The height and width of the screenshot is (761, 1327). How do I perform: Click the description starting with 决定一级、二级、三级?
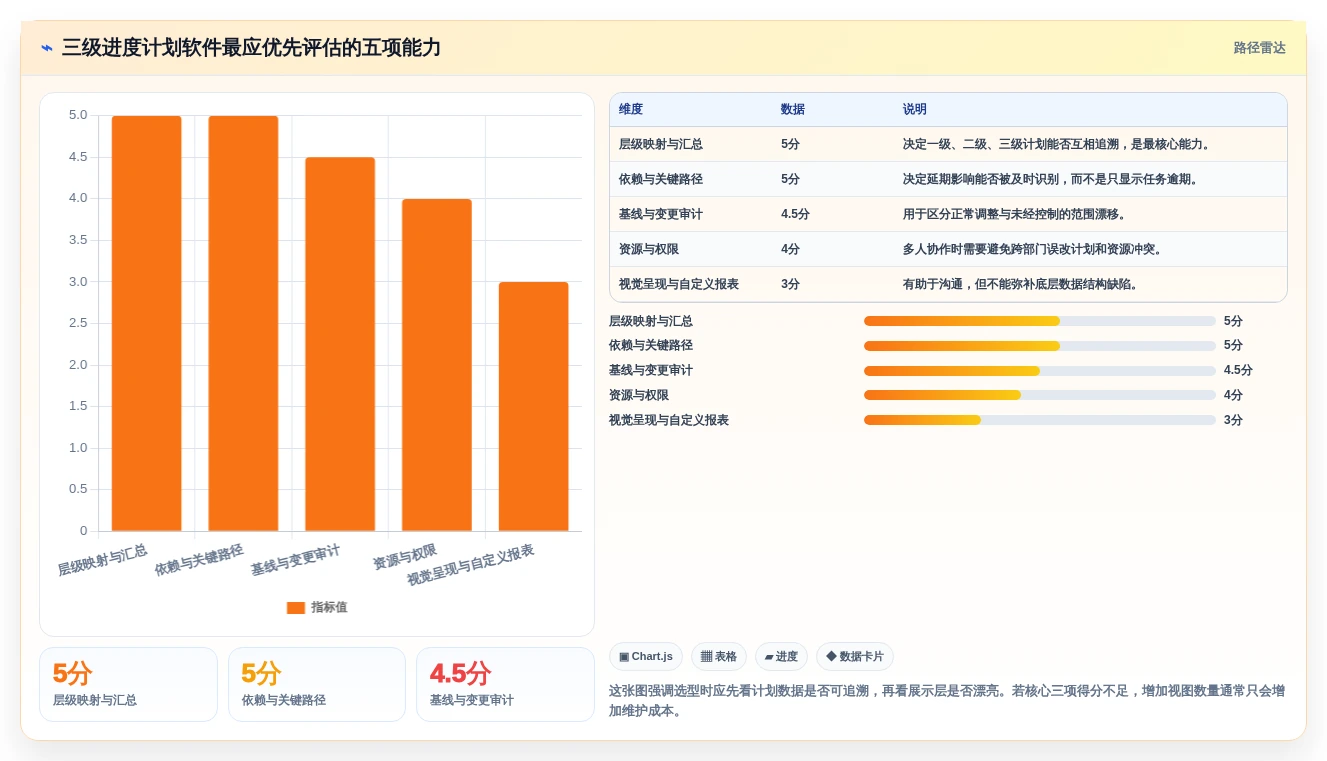point(1058,144)
